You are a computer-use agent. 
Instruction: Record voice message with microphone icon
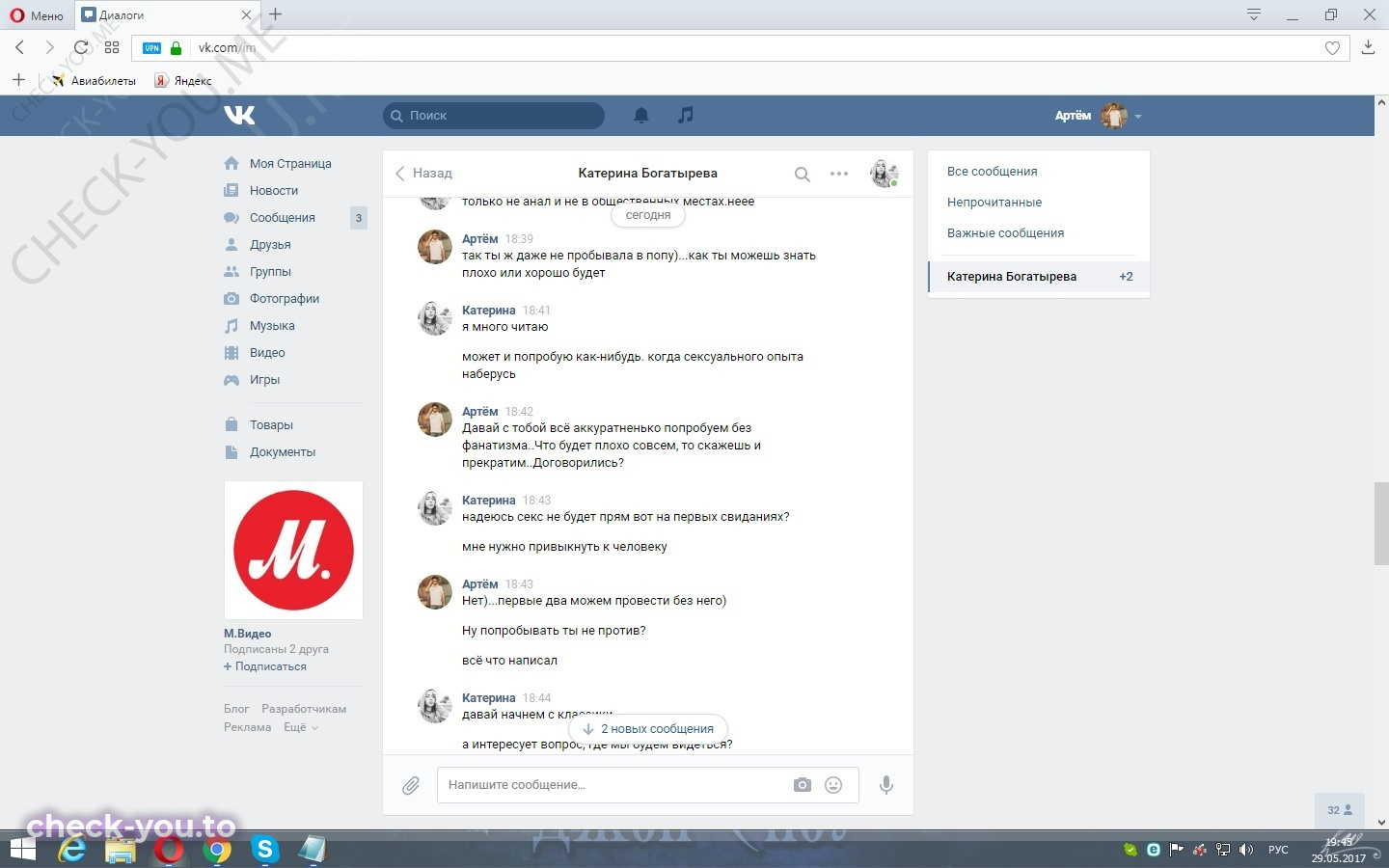point(885,785)
